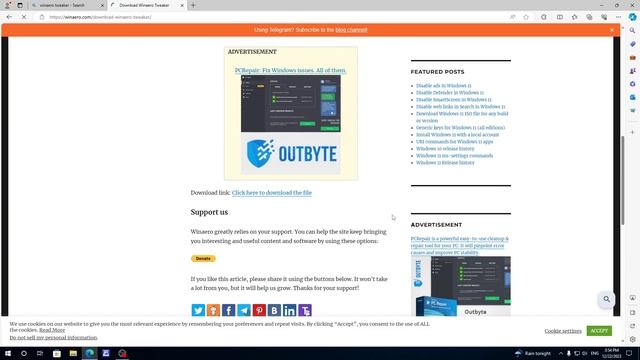Open File Explorer from taskbar
The image size is (640, 360).
click(73, 353)
